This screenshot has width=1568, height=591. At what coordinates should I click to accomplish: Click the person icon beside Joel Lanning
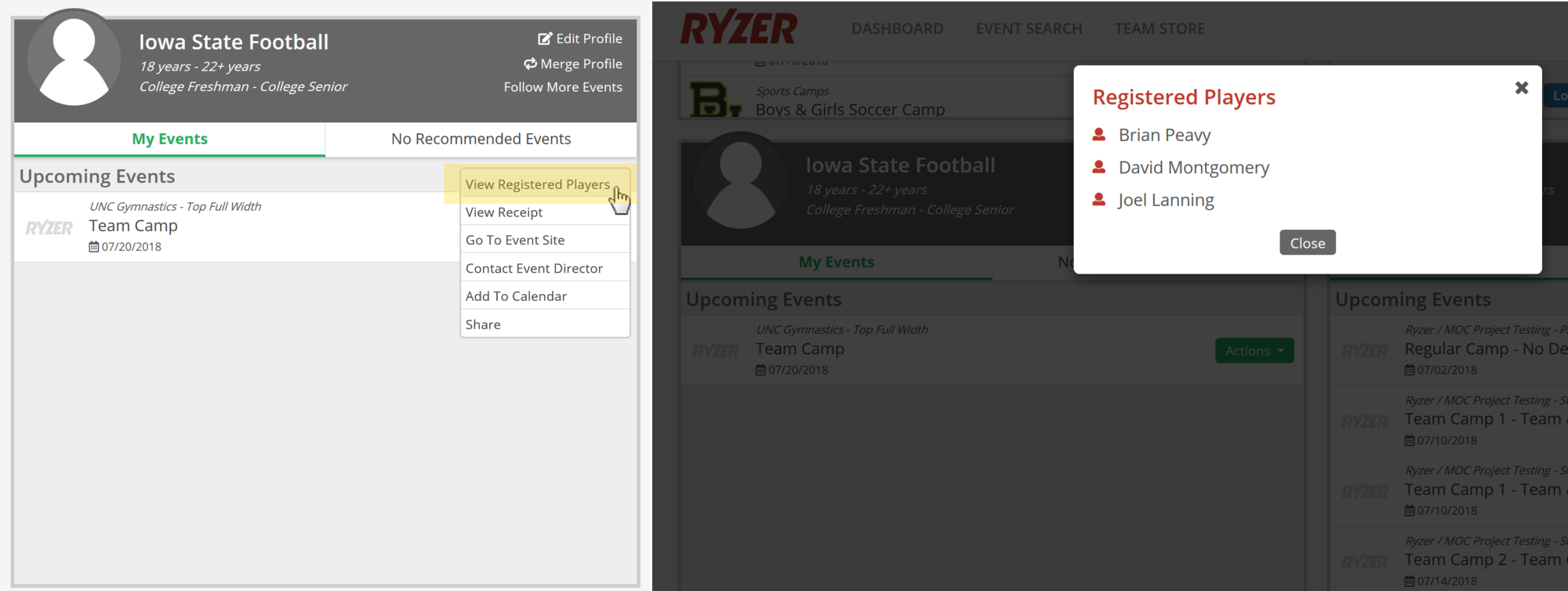point(1099,200)
